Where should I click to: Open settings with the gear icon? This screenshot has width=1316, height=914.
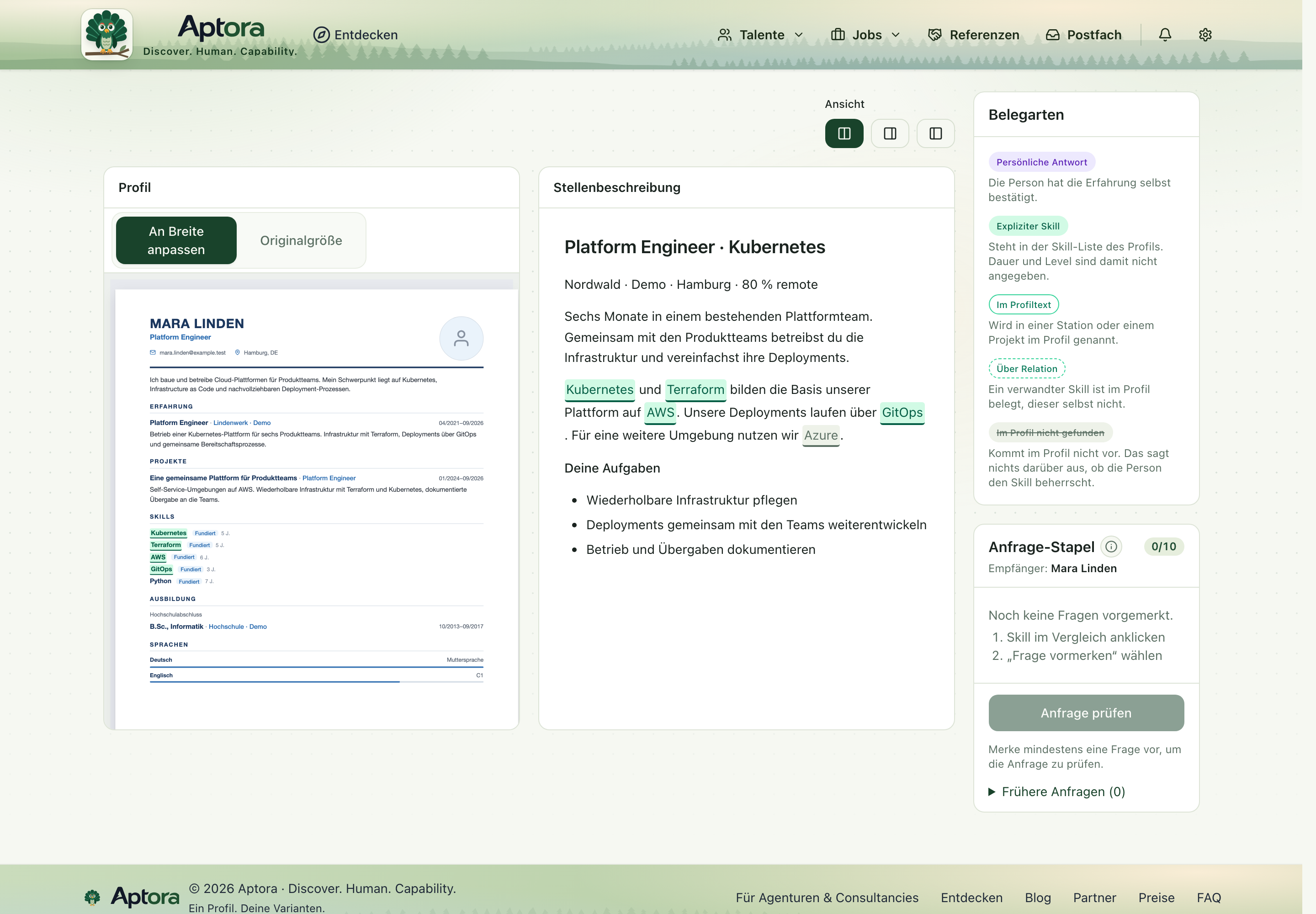1205,35
